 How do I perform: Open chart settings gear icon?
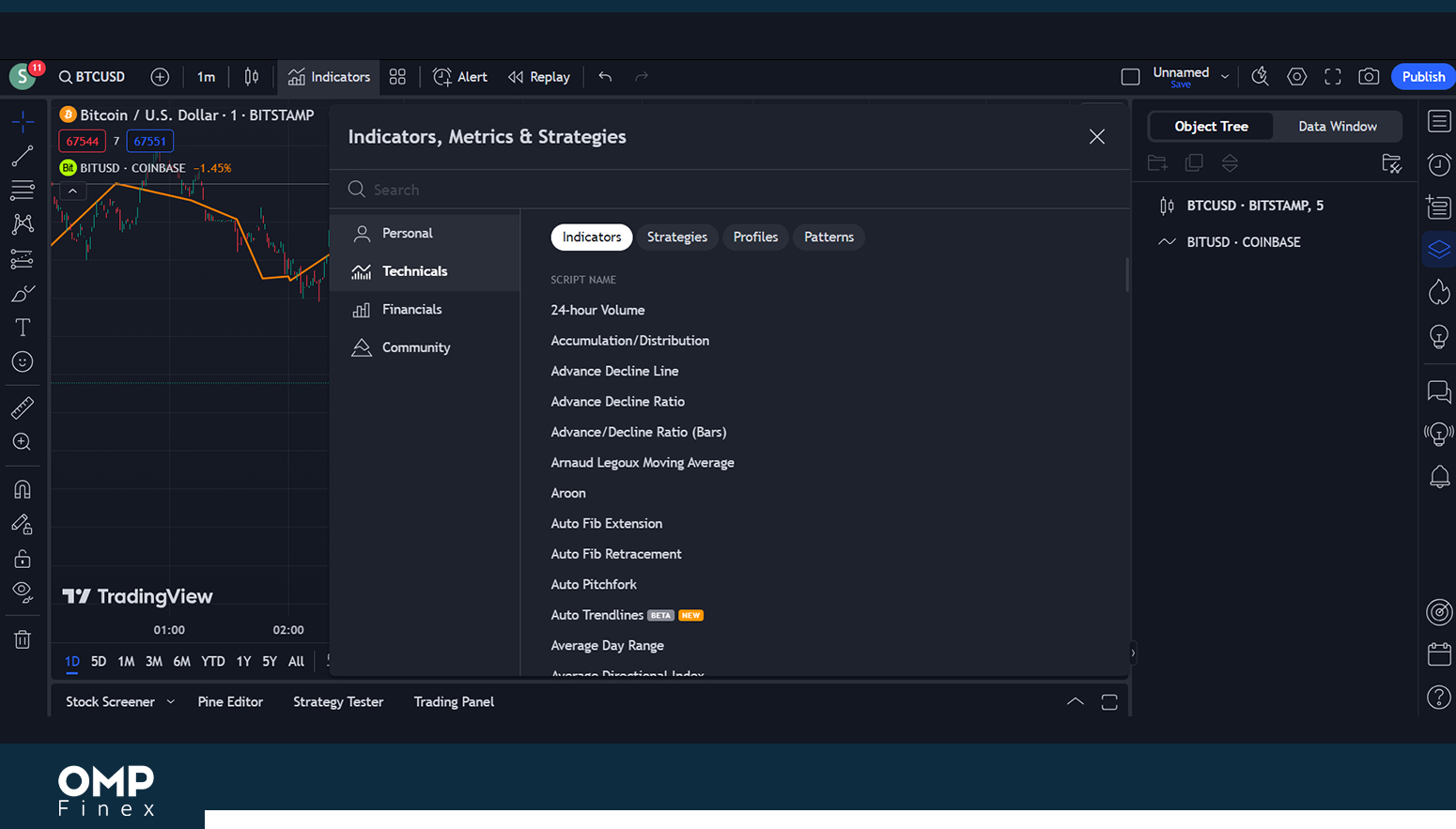click(x=1297, y=77)
